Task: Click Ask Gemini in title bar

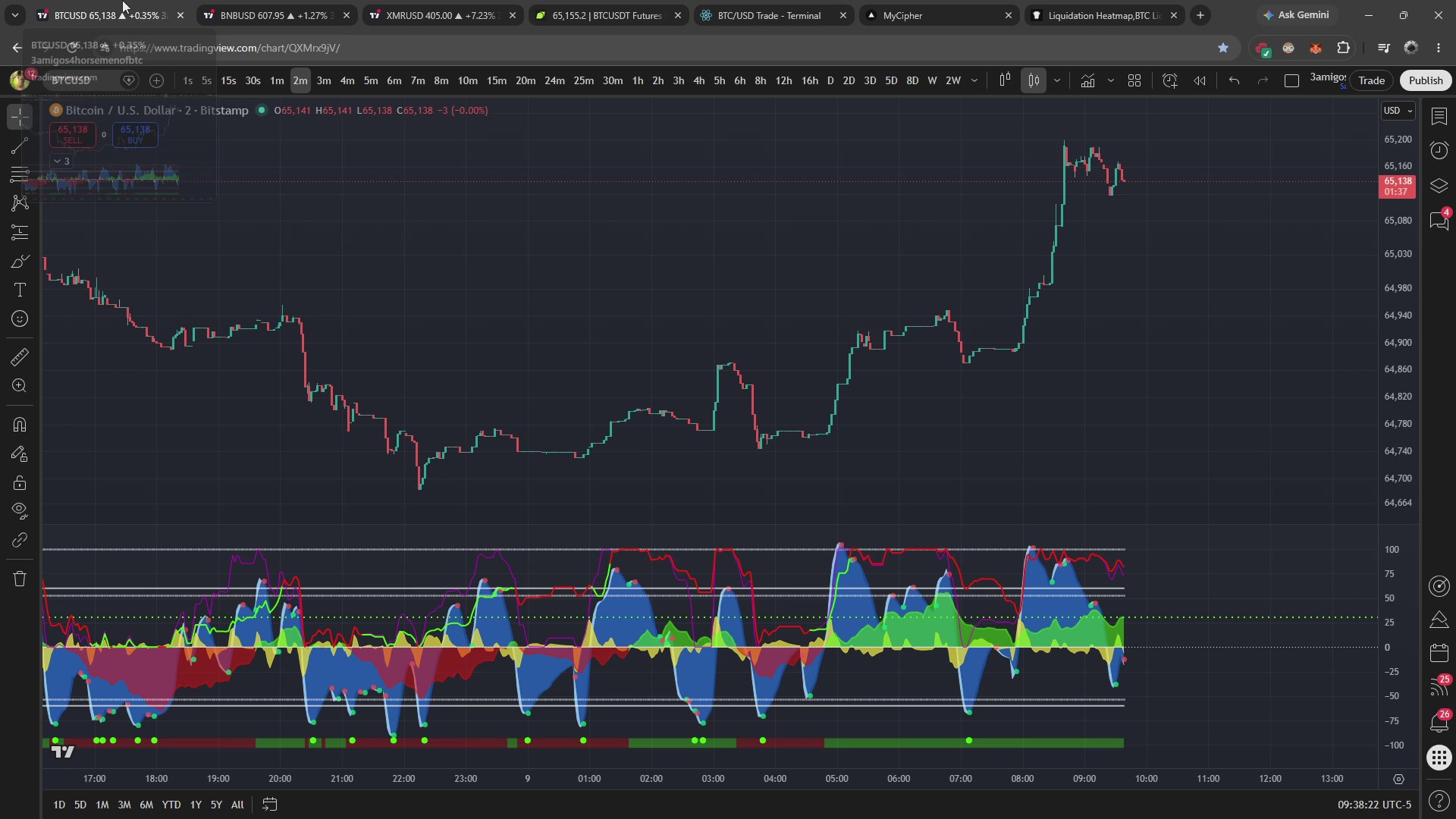Action: pyautogui.click(x=1296, y=15)
